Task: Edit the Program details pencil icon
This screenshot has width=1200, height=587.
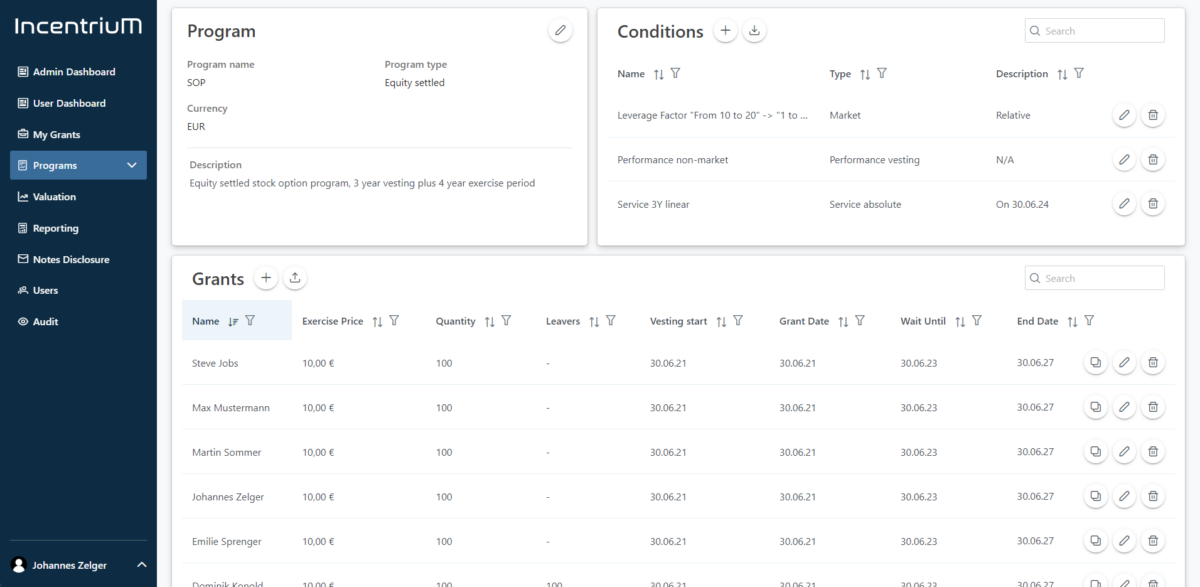Action: pyautogui.click(x=561, y=31)
